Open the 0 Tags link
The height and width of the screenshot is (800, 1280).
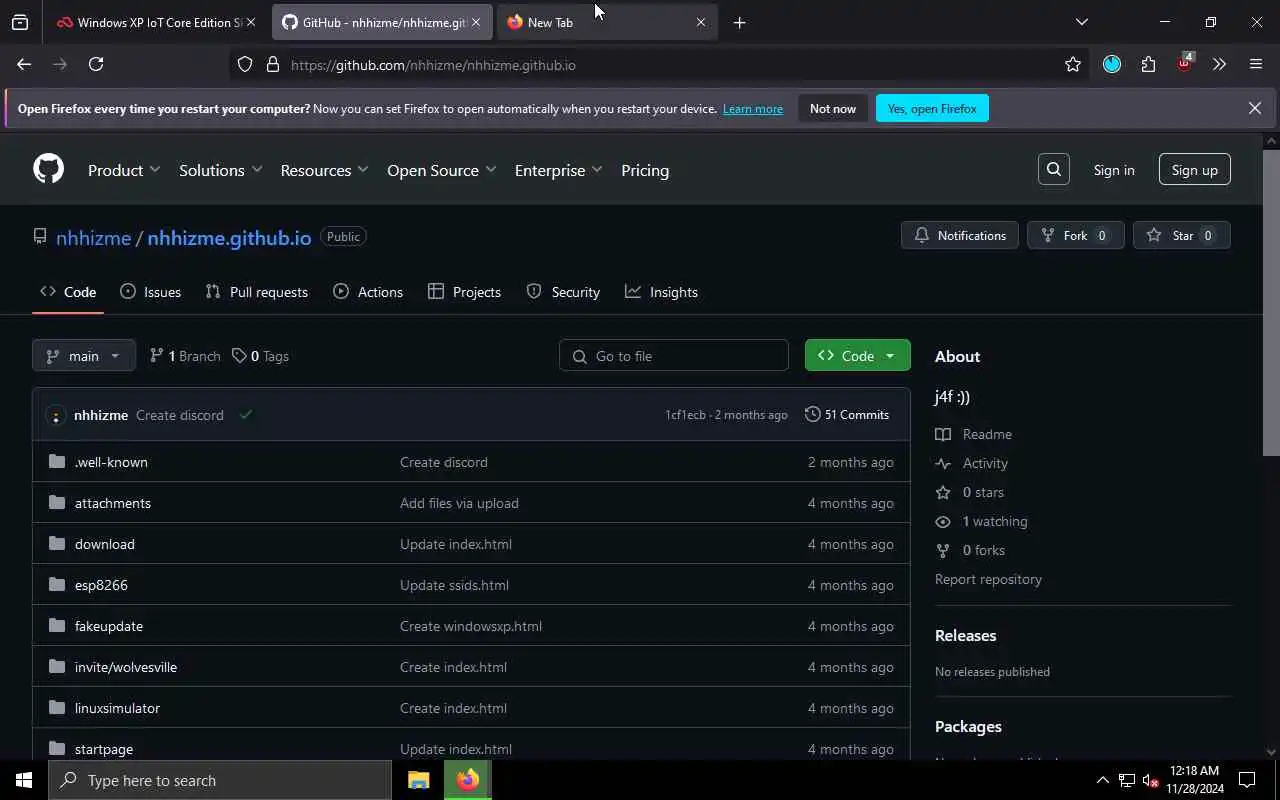pyautogui.click(x=260, y=356)
